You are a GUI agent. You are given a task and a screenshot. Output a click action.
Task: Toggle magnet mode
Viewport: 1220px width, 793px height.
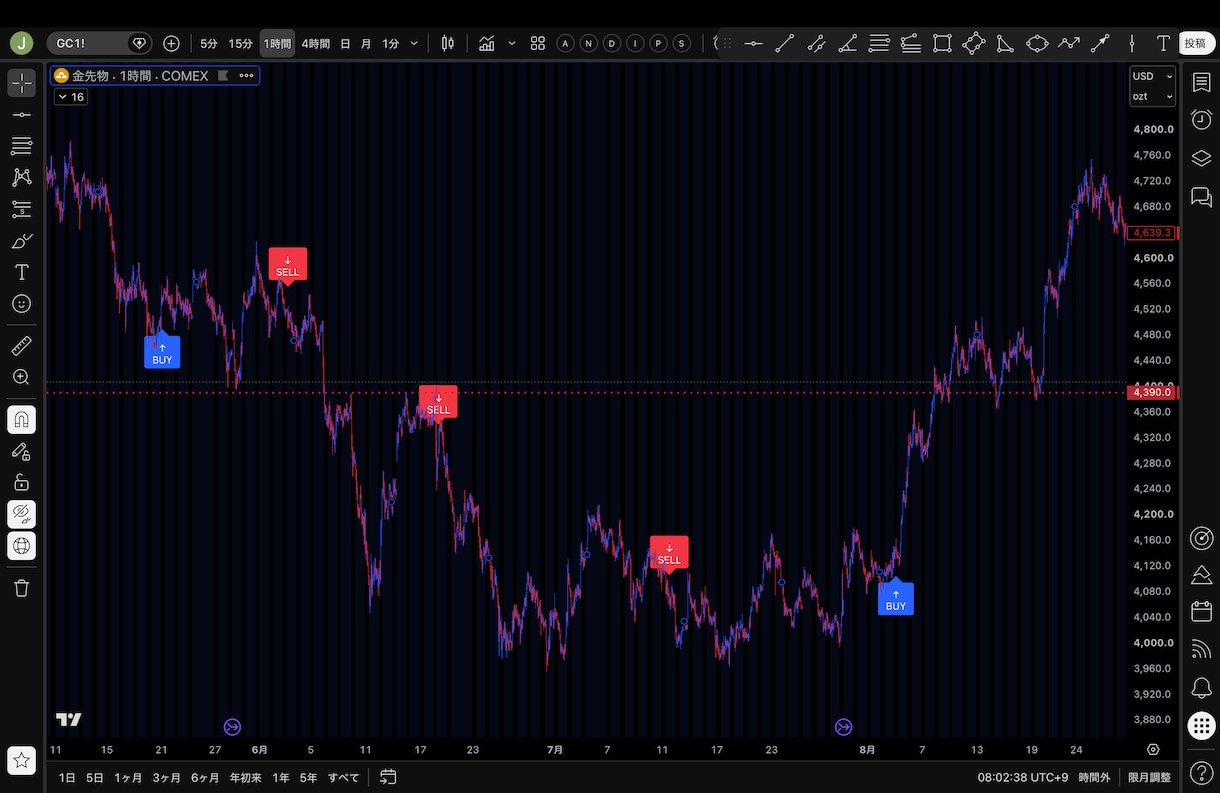(x=21, y=420)
